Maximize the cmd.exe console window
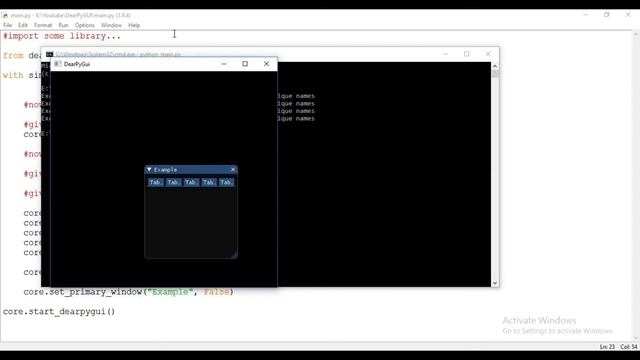The height and width of the screenshot is (360, 640). 467,54
